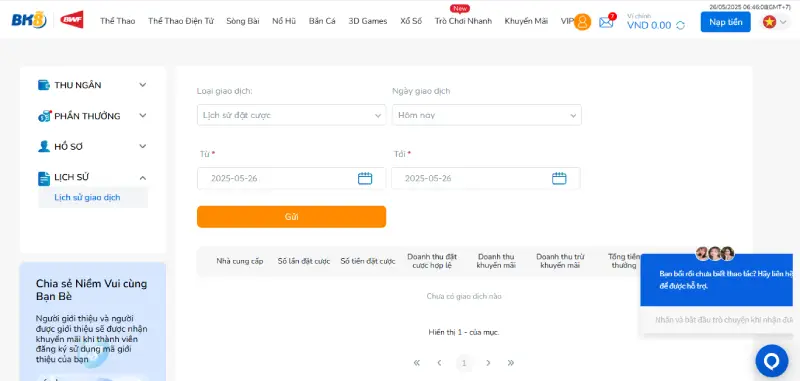The width and height of the screenshot is (800, 381).
Task: Open the calendar picker for Từ date
Action: pyautogui.click(x=365, y=179)
